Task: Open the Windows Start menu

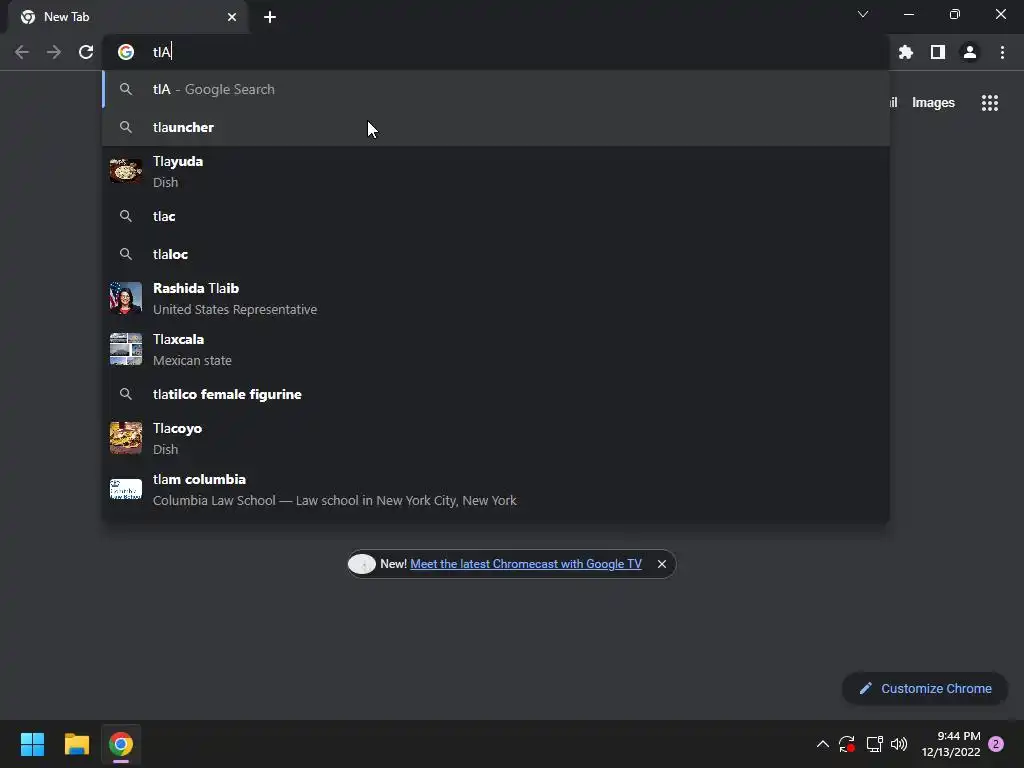Action: pyautogui.click(x=32, y=744)
